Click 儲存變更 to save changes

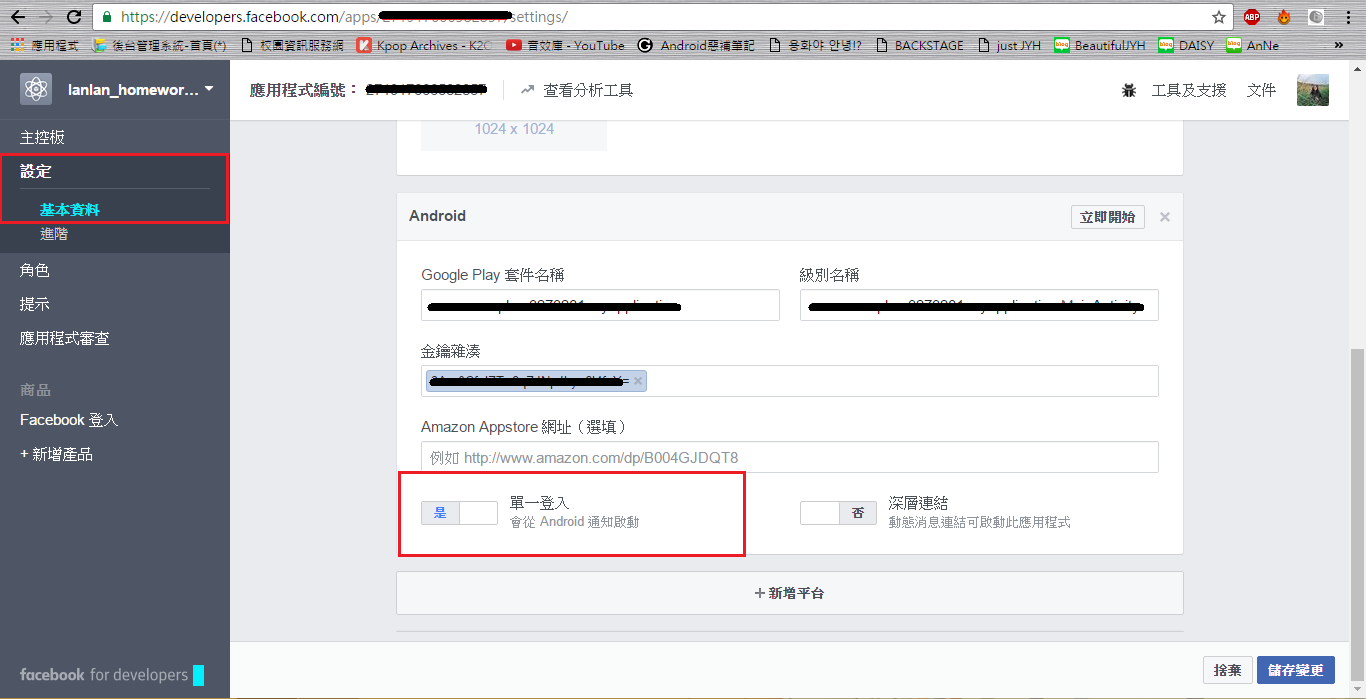point(1296,670)
